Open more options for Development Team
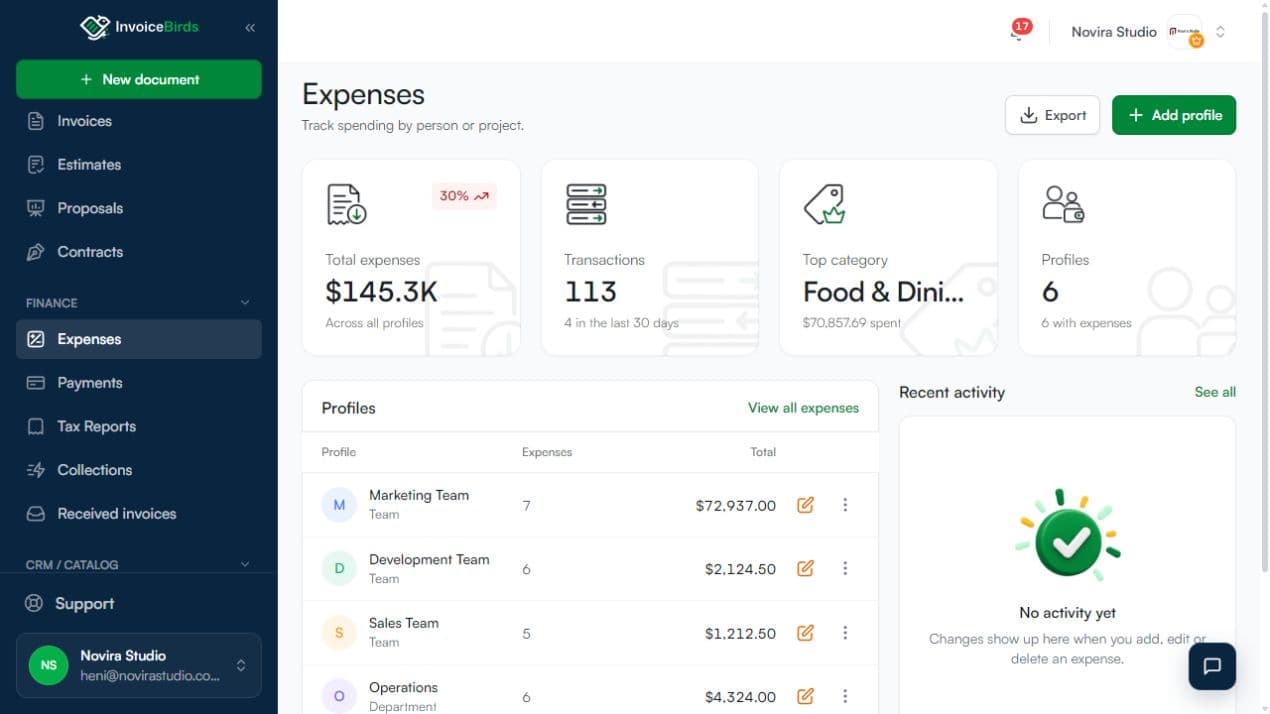Image resolution: width=1270 pixels, height=714 pixels. click(845, 568)
